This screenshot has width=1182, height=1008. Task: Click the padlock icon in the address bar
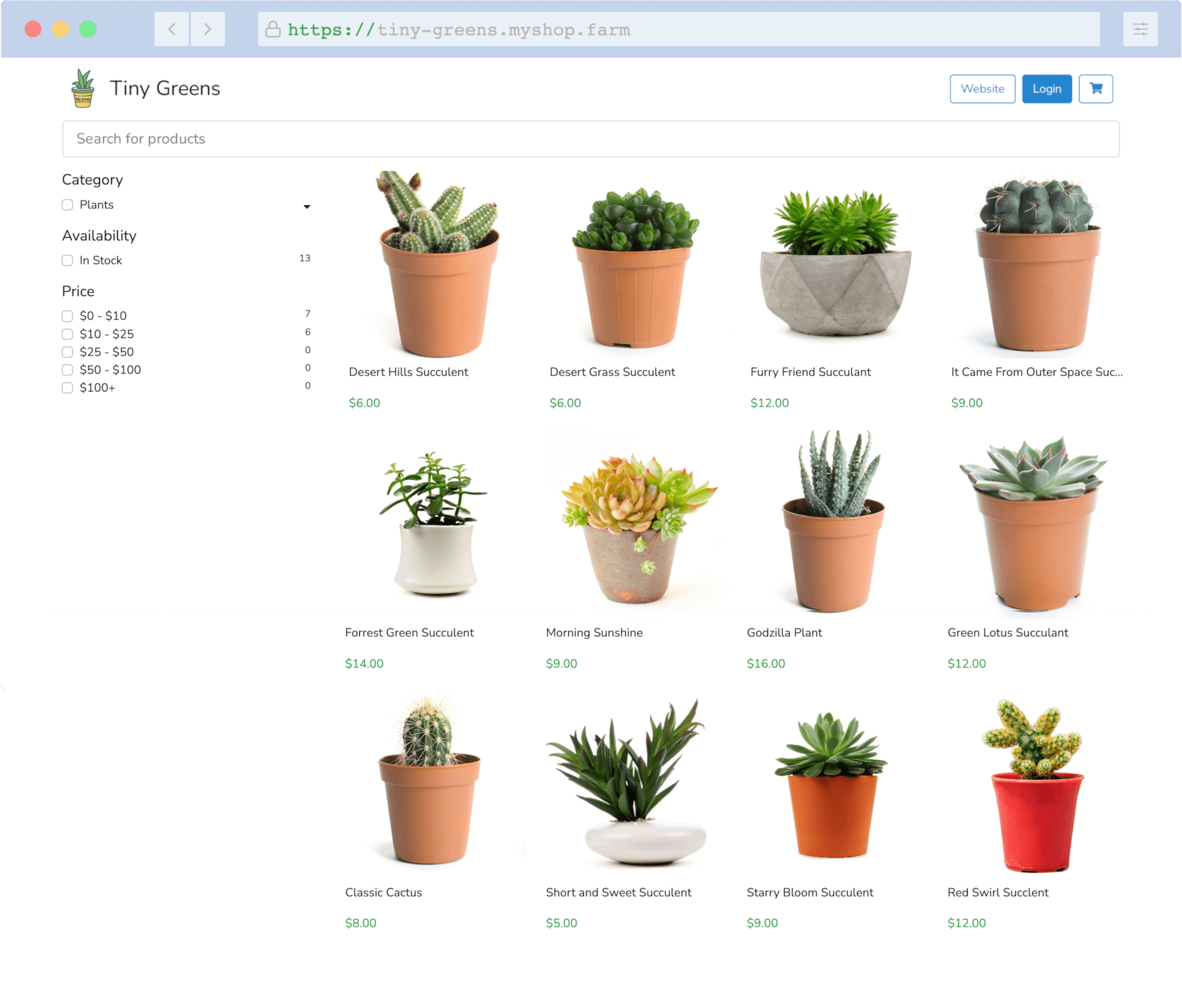point(272,29)
